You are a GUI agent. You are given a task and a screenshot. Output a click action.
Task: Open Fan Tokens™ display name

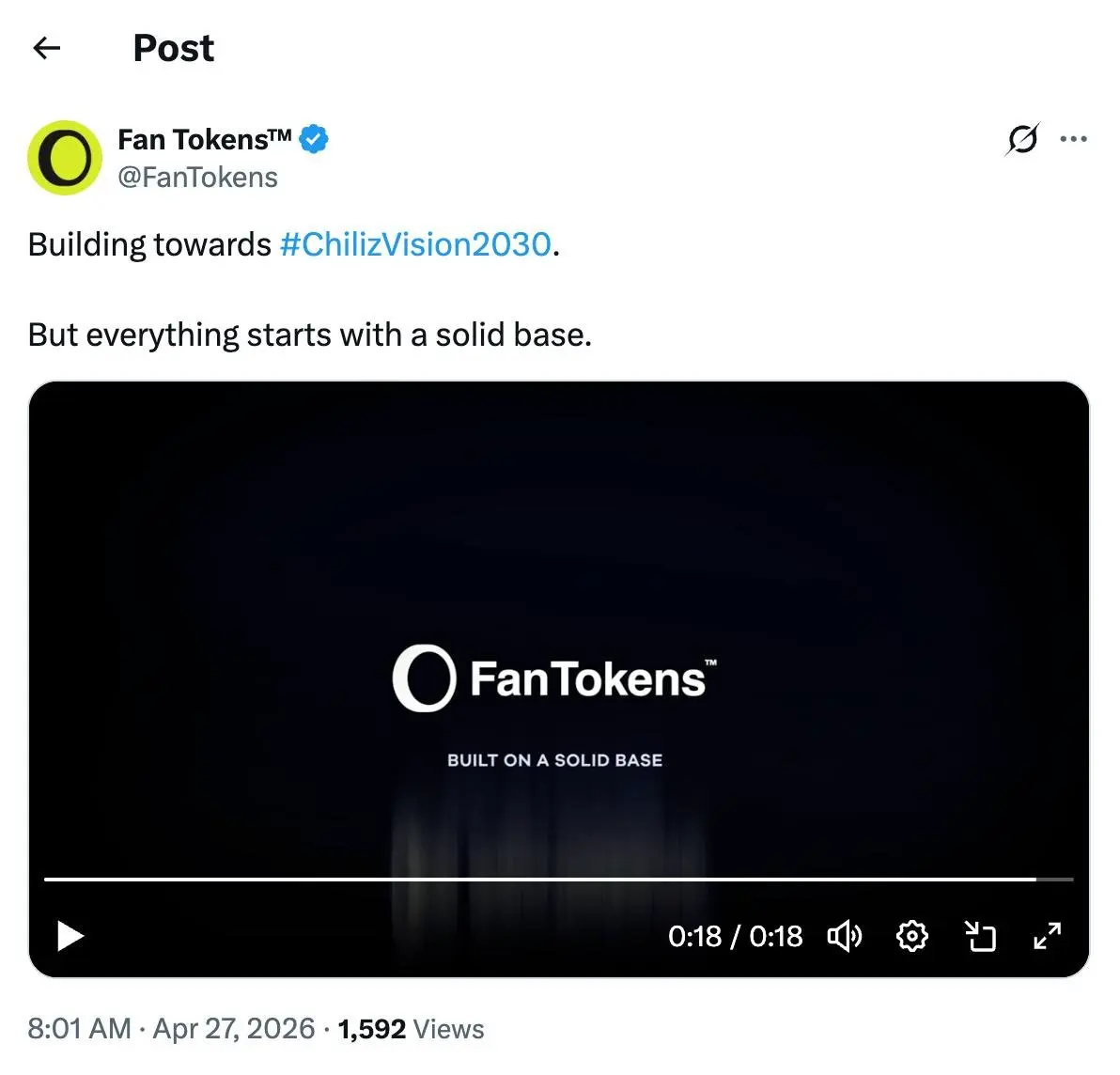[x=204, y=139]
